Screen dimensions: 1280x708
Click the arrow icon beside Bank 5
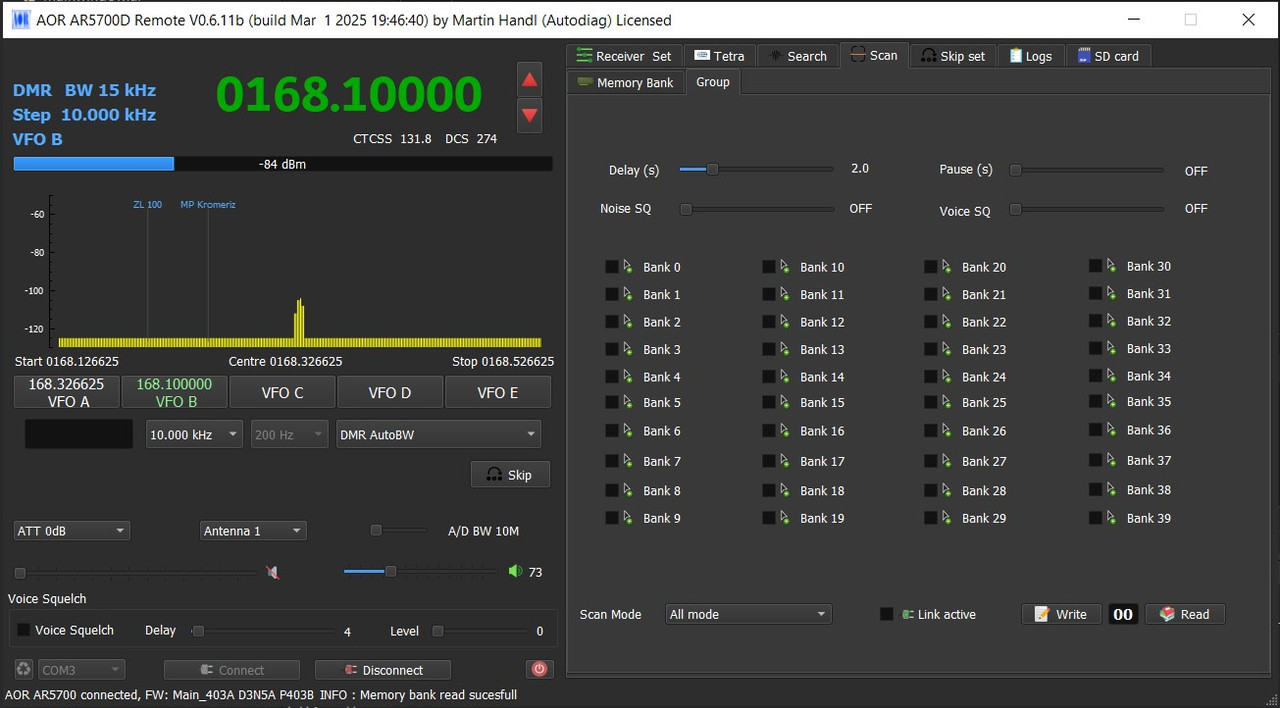(628, 402)
